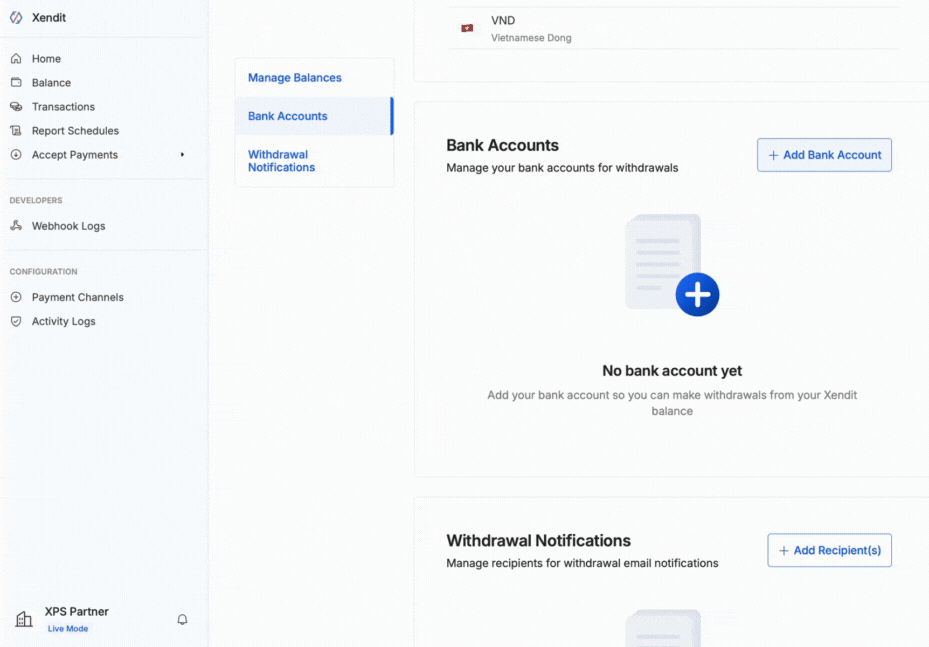Click the Add Bank Account button

824,155
